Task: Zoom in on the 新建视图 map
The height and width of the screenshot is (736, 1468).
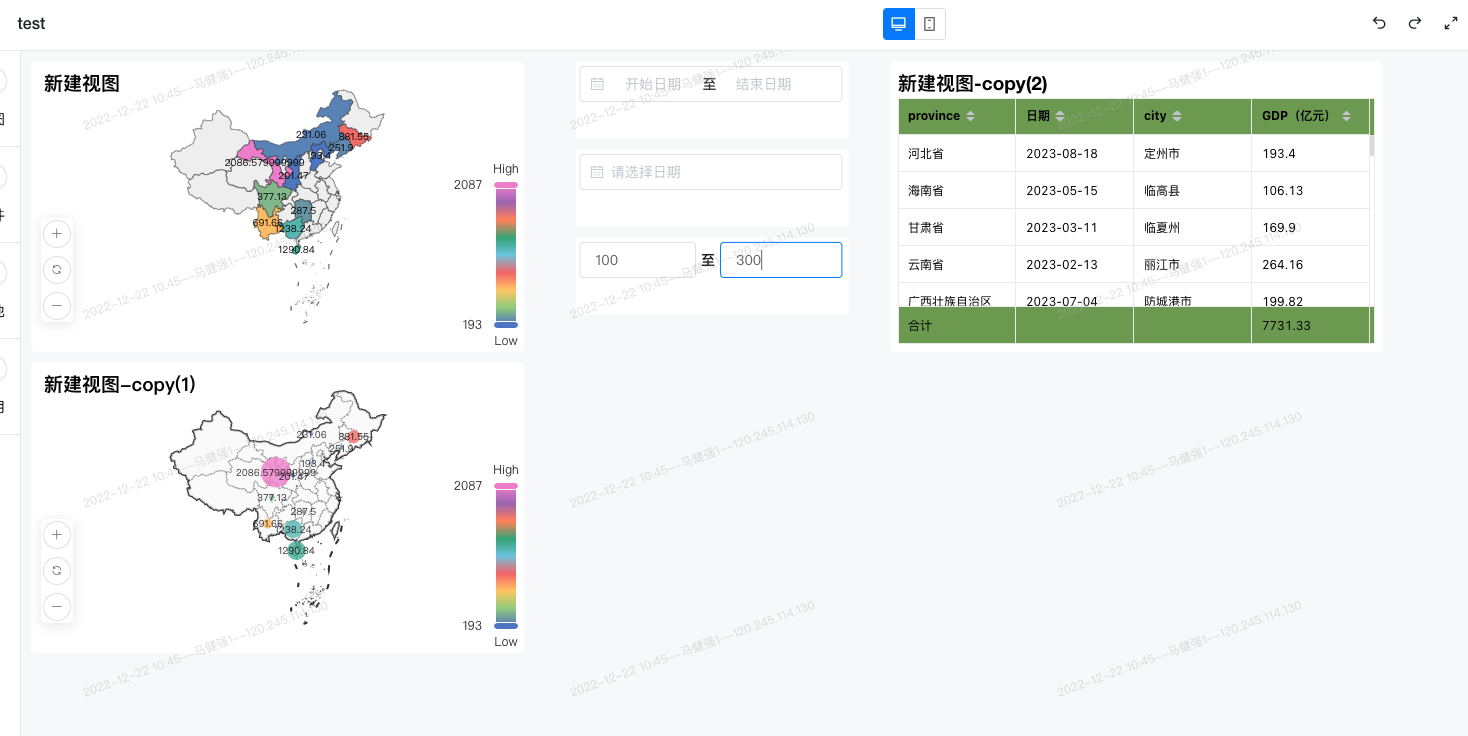Action: [57, 234]
